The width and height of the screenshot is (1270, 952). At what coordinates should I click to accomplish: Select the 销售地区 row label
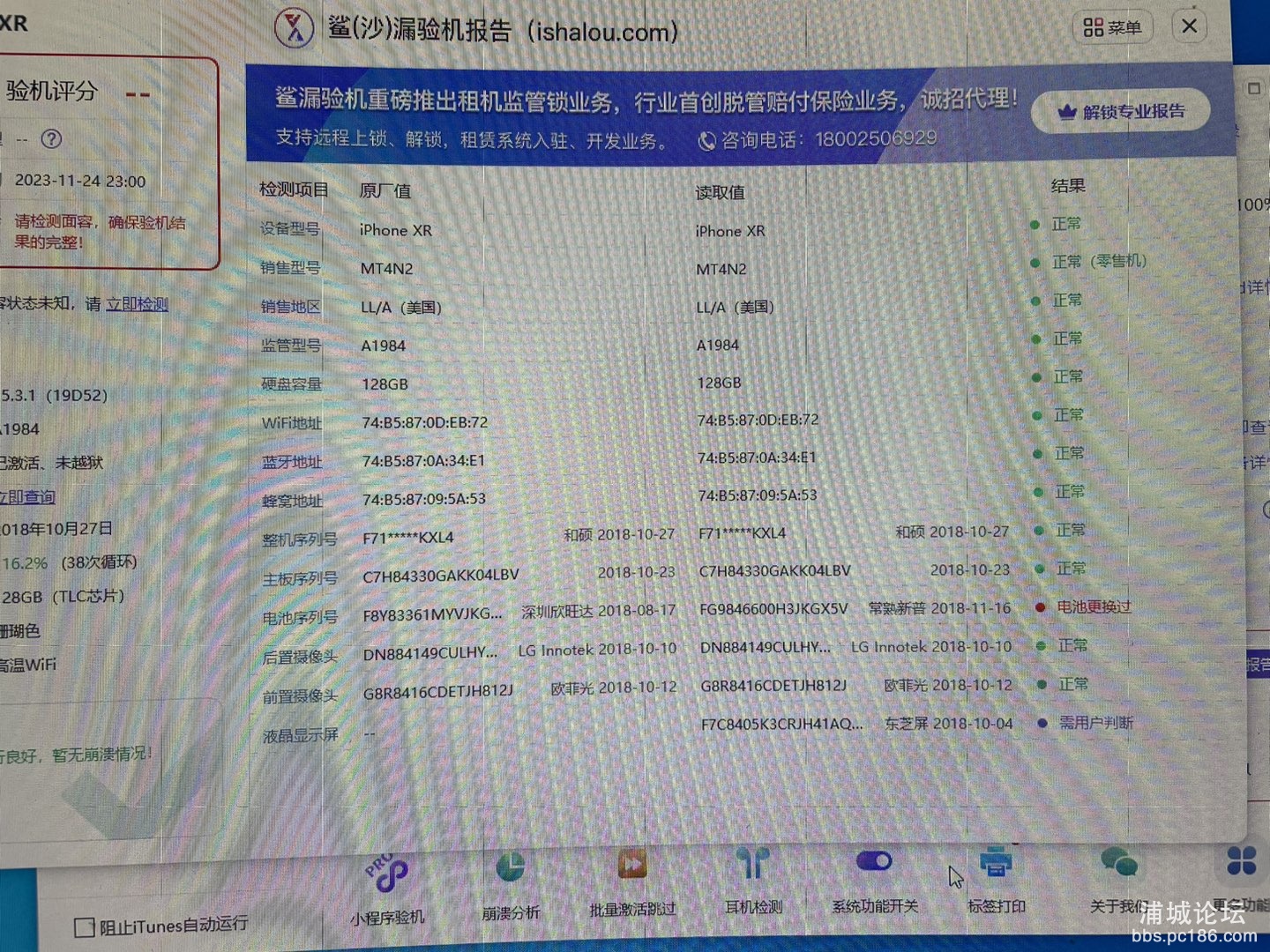pos(290,307)
